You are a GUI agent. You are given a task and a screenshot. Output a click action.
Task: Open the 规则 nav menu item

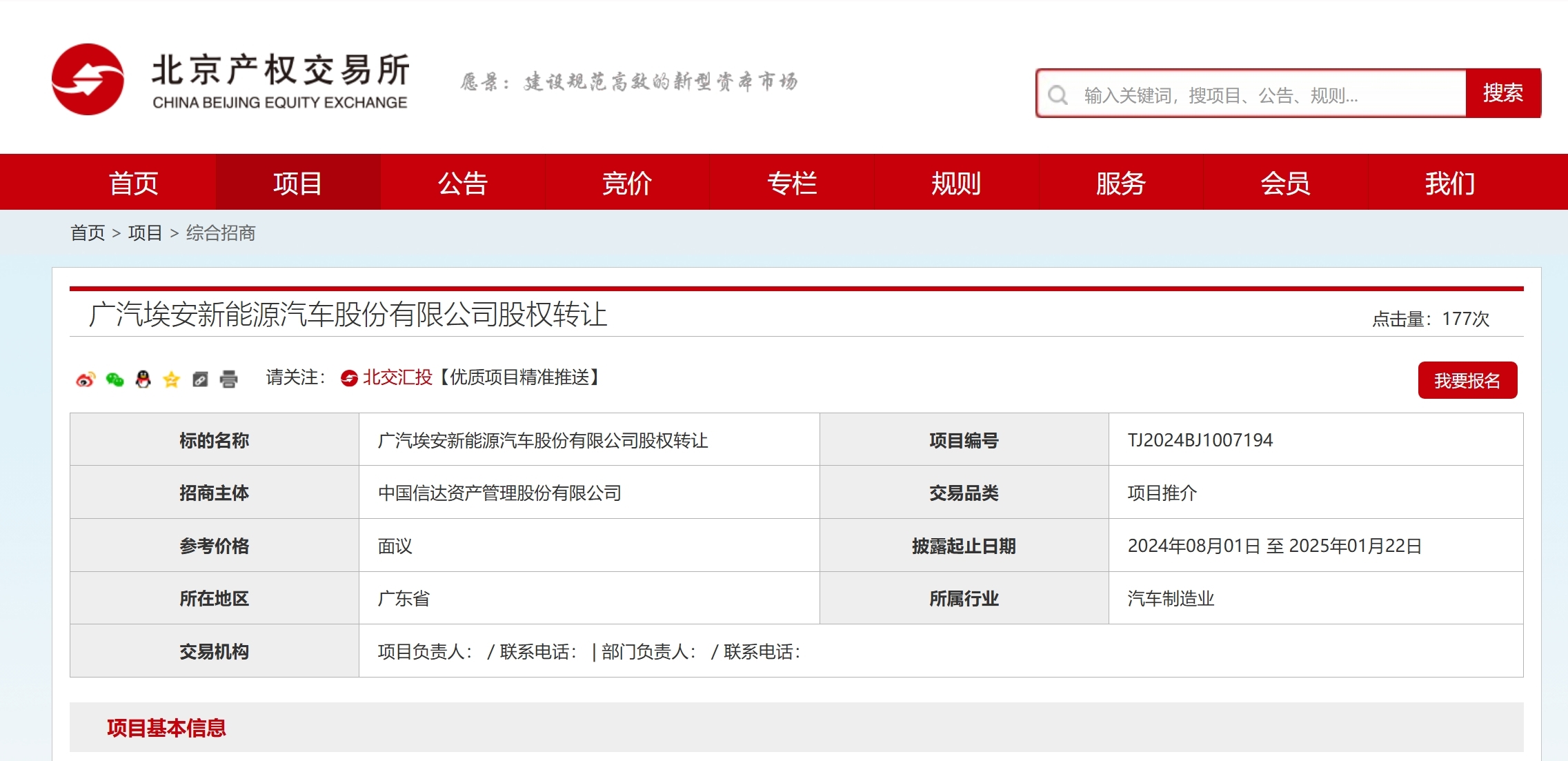click(956, 183)
